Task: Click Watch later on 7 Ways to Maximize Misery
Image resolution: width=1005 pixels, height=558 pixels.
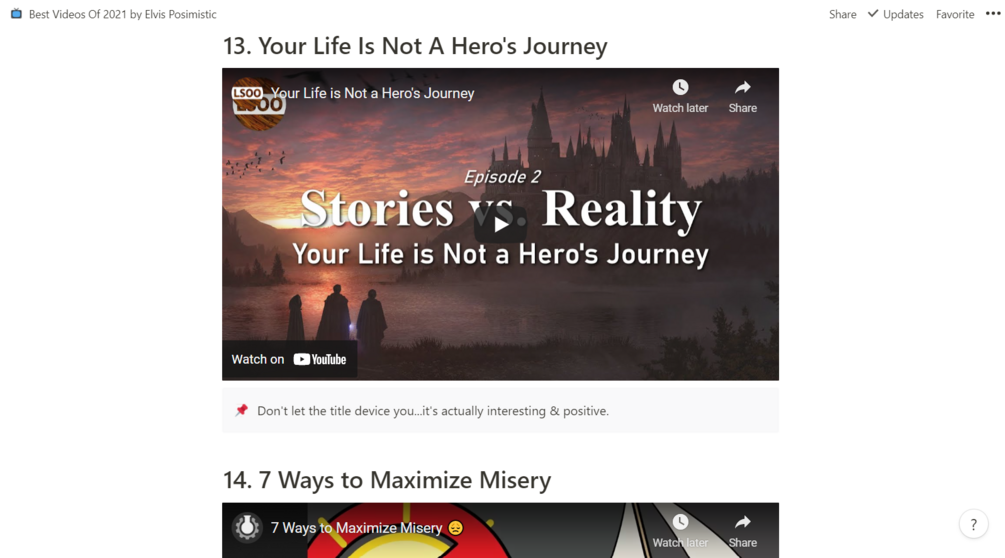Action: [x=680, y=531]
